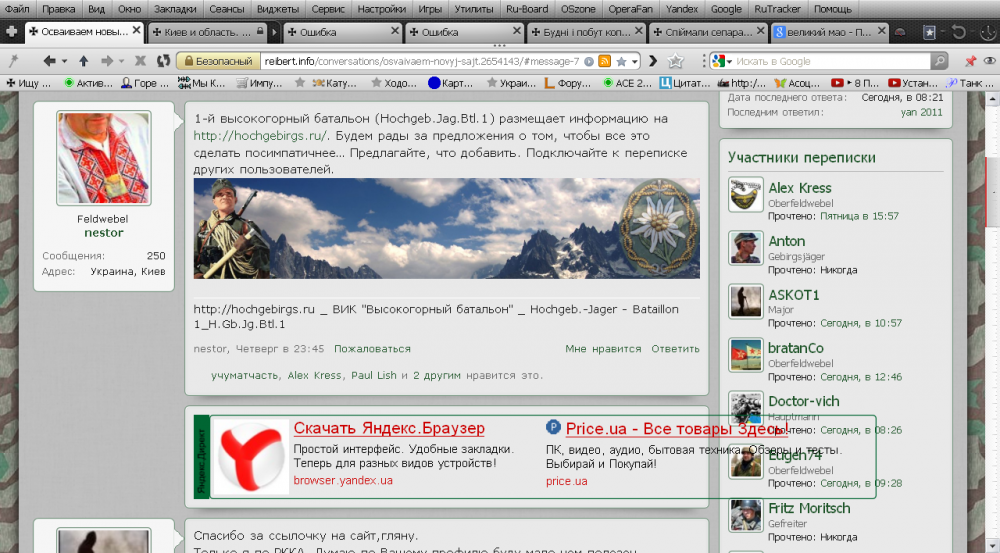Open the browser.yandex.ua ad address
This screenshot has height=553, width=1000.
(x=343, y=480)
